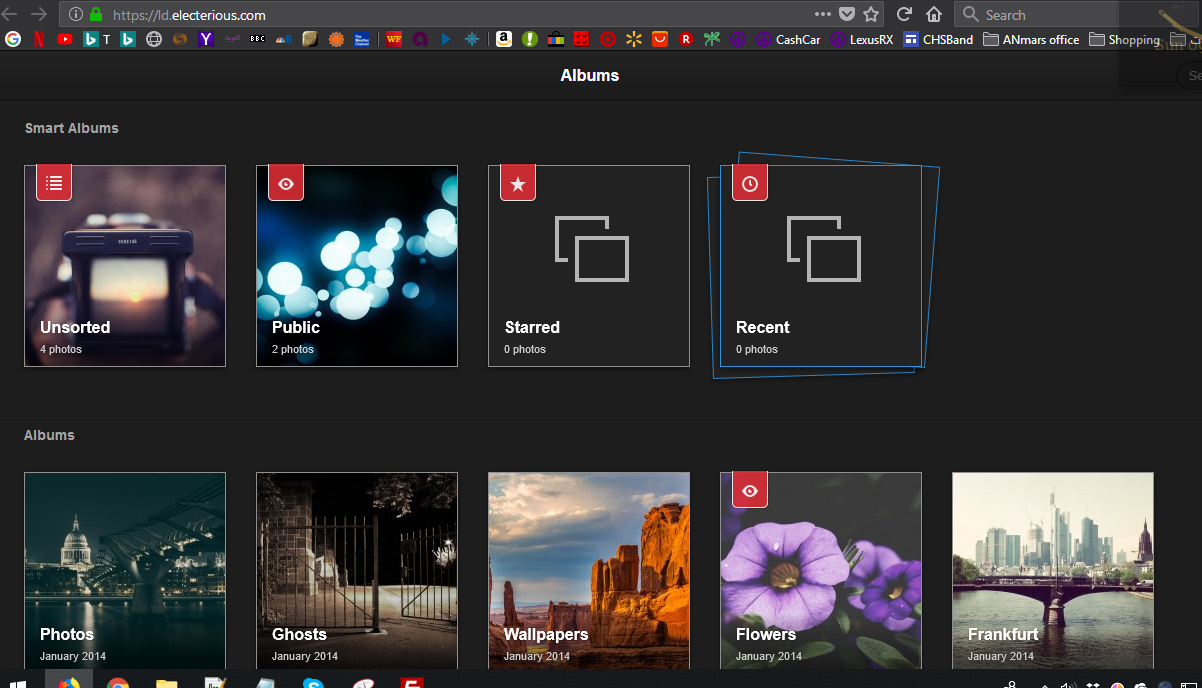Go to the browser home page
Screen dimensions: 1202x688
[934, 14]
